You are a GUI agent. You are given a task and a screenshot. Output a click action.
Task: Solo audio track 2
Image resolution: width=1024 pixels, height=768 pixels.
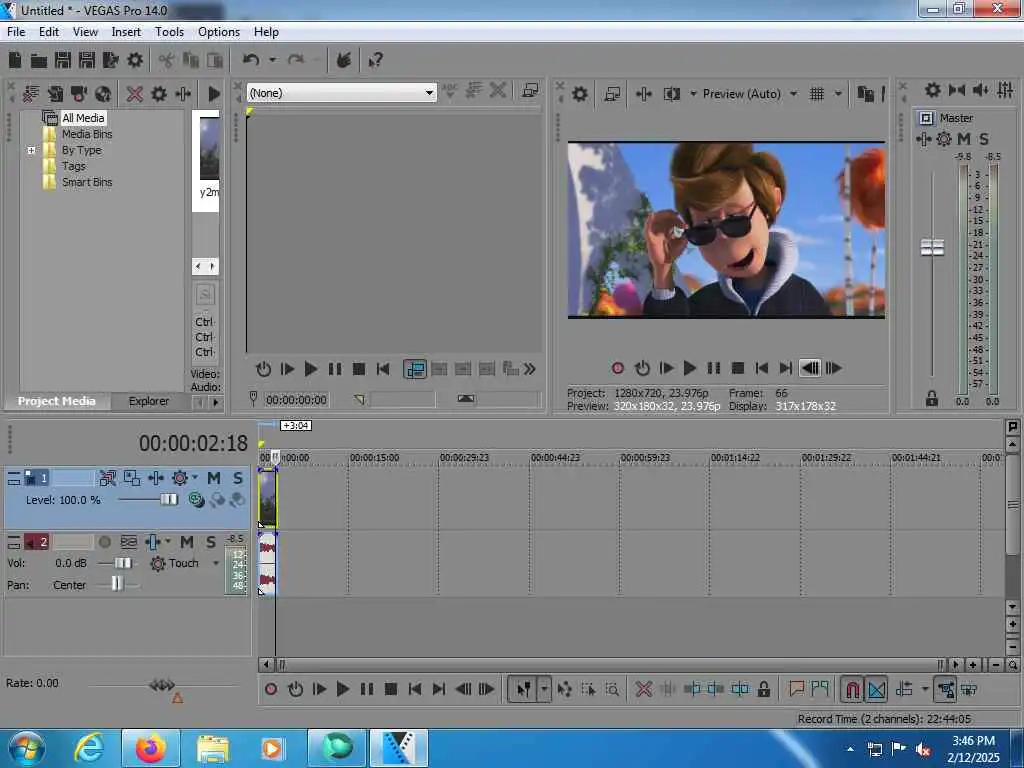click(210, 542)
